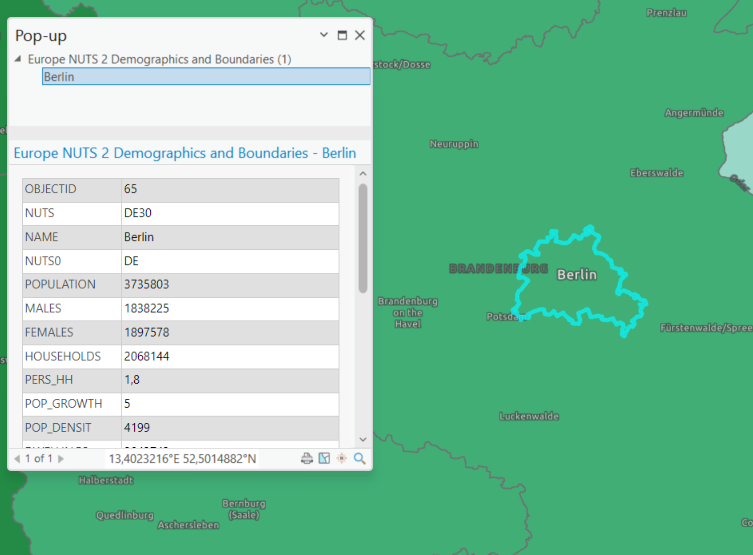Click the Neuruppin label on the map

454,144
